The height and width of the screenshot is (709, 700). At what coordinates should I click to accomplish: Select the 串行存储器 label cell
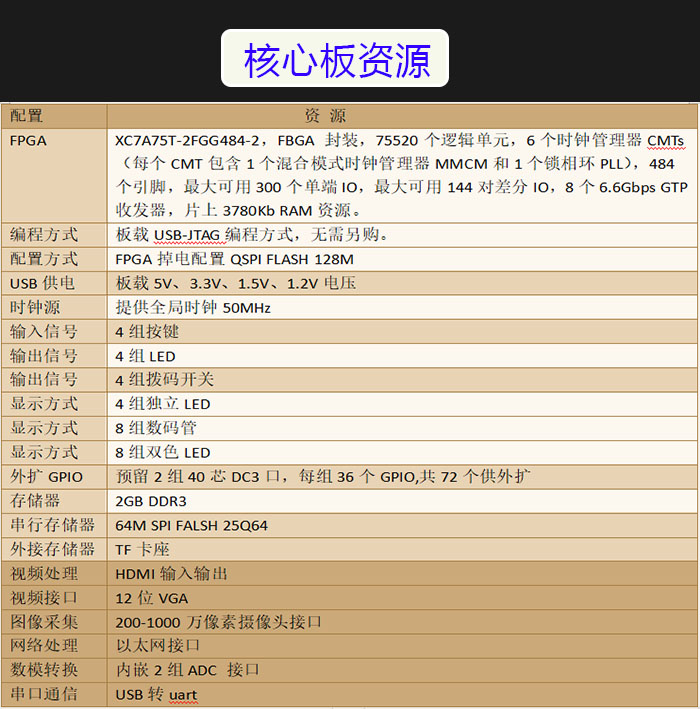click(x=54, y=525)
